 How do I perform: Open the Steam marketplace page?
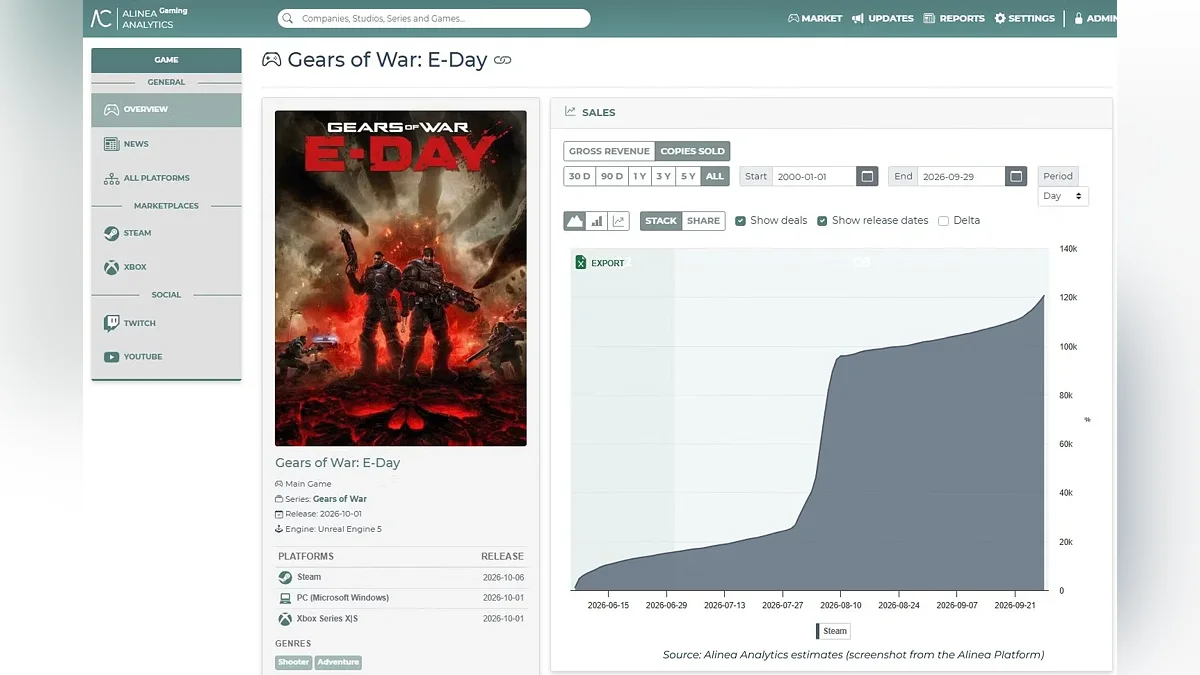coord(166,233)
